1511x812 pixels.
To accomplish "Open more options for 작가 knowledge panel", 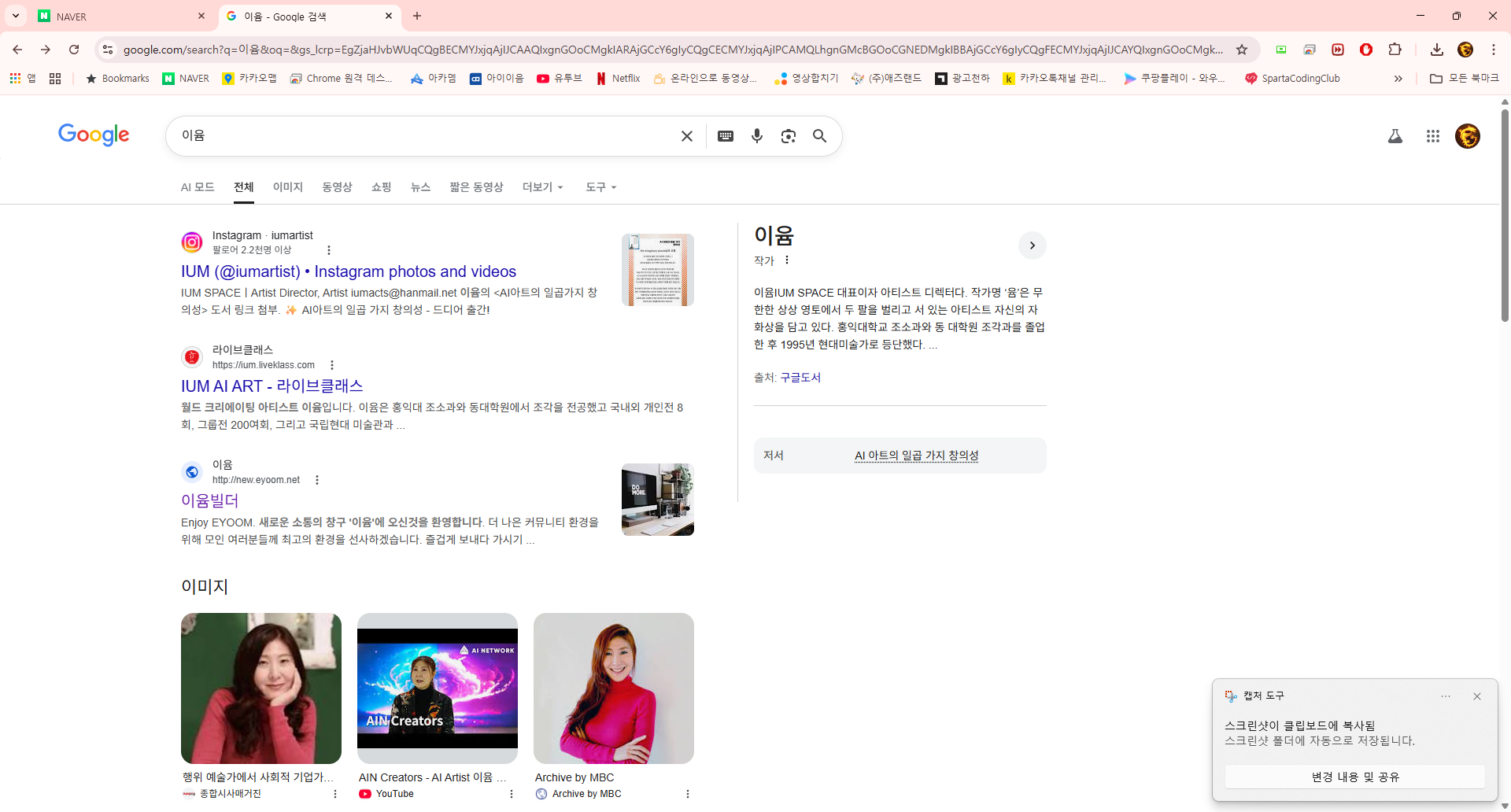I will [x=787, y=260].
